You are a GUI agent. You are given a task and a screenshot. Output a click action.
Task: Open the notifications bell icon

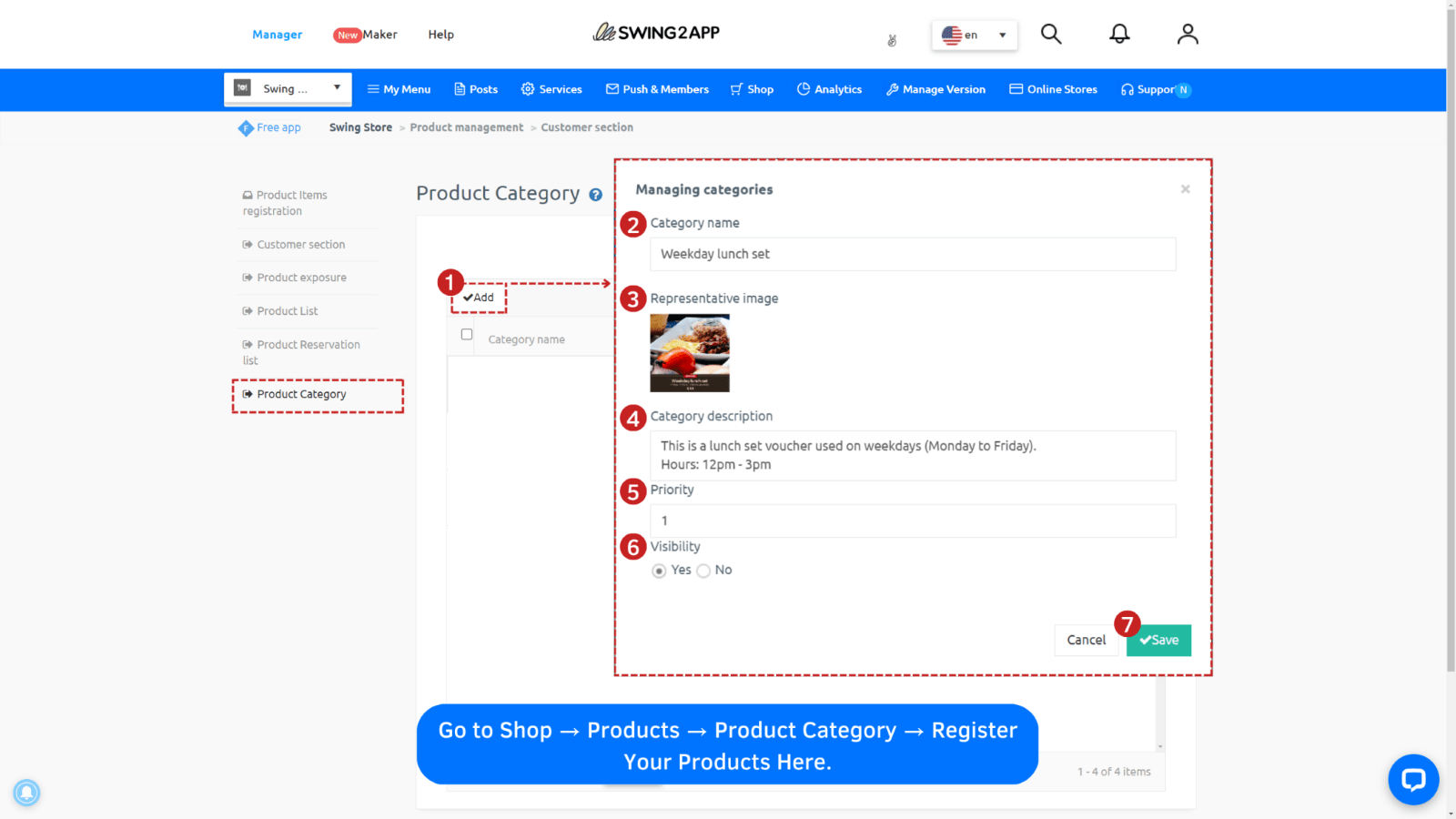(1119, 34)
